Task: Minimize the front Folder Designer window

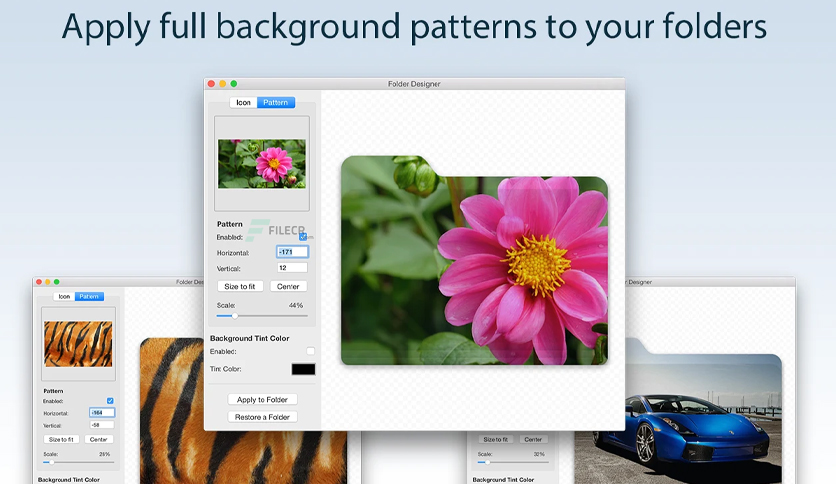Action: (222, 84)
